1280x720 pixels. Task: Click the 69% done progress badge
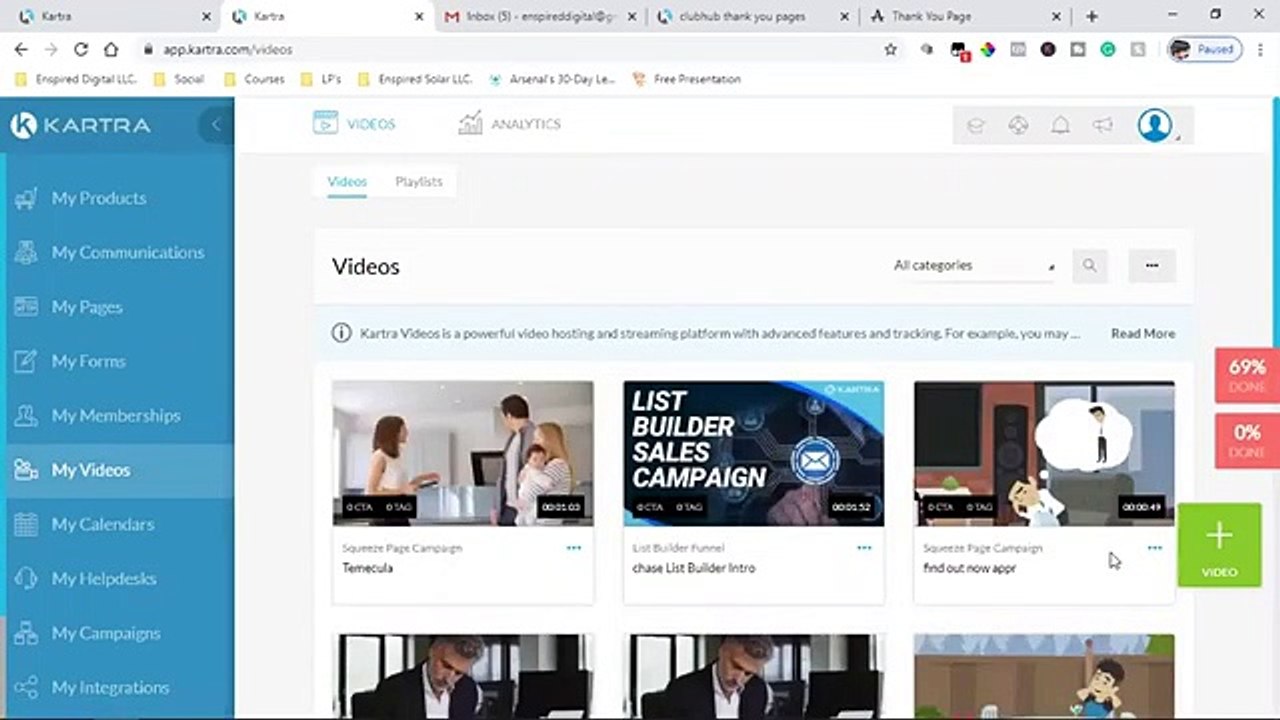pos(1247,376)
